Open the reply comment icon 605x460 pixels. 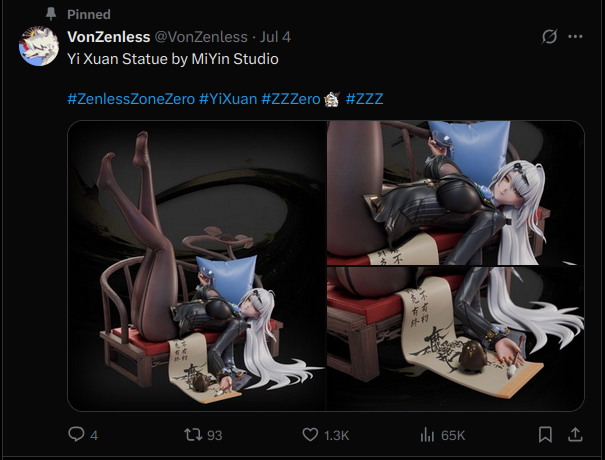coord(76,434)
